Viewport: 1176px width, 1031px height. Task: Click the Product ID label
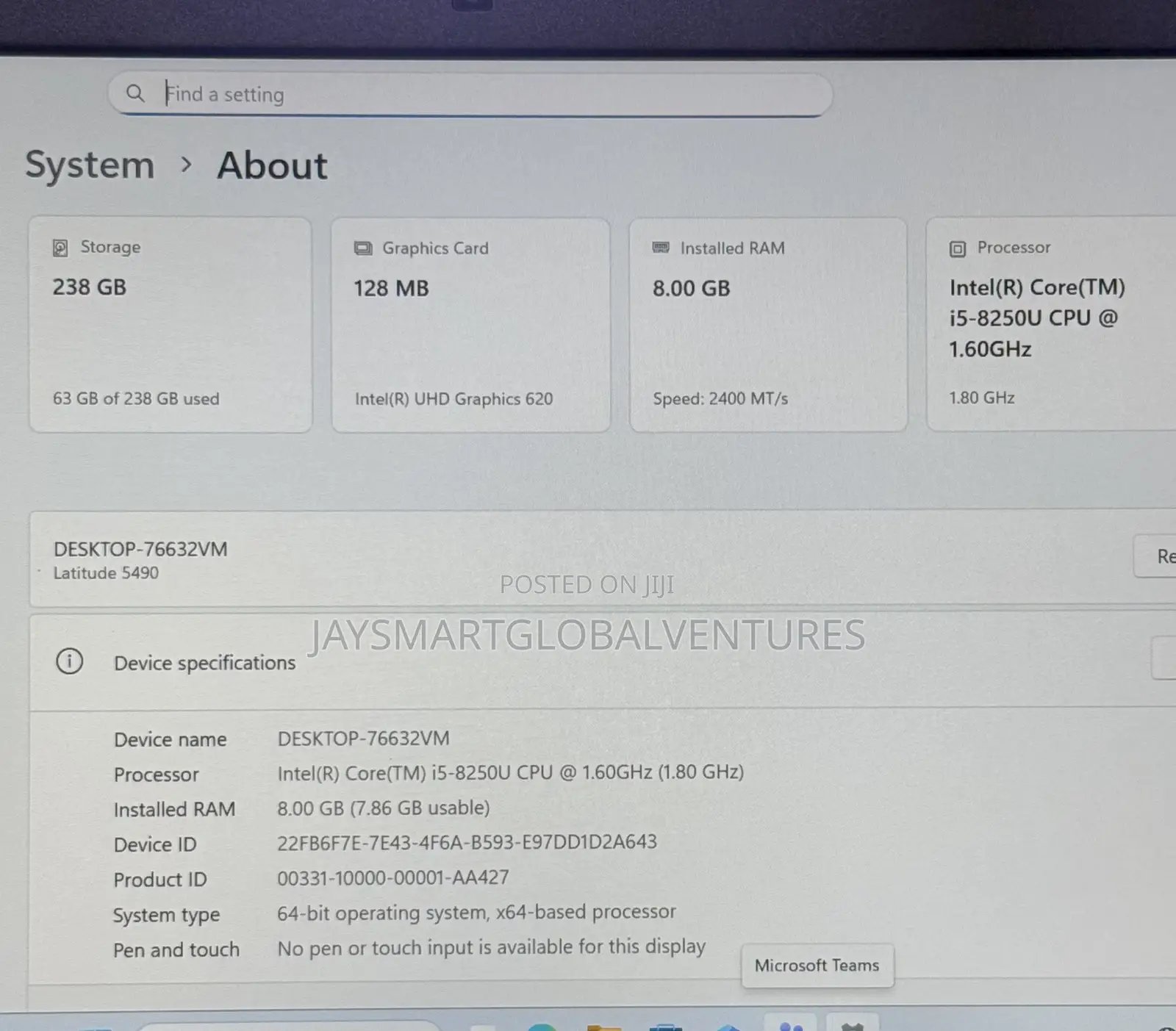coord(160,880)
